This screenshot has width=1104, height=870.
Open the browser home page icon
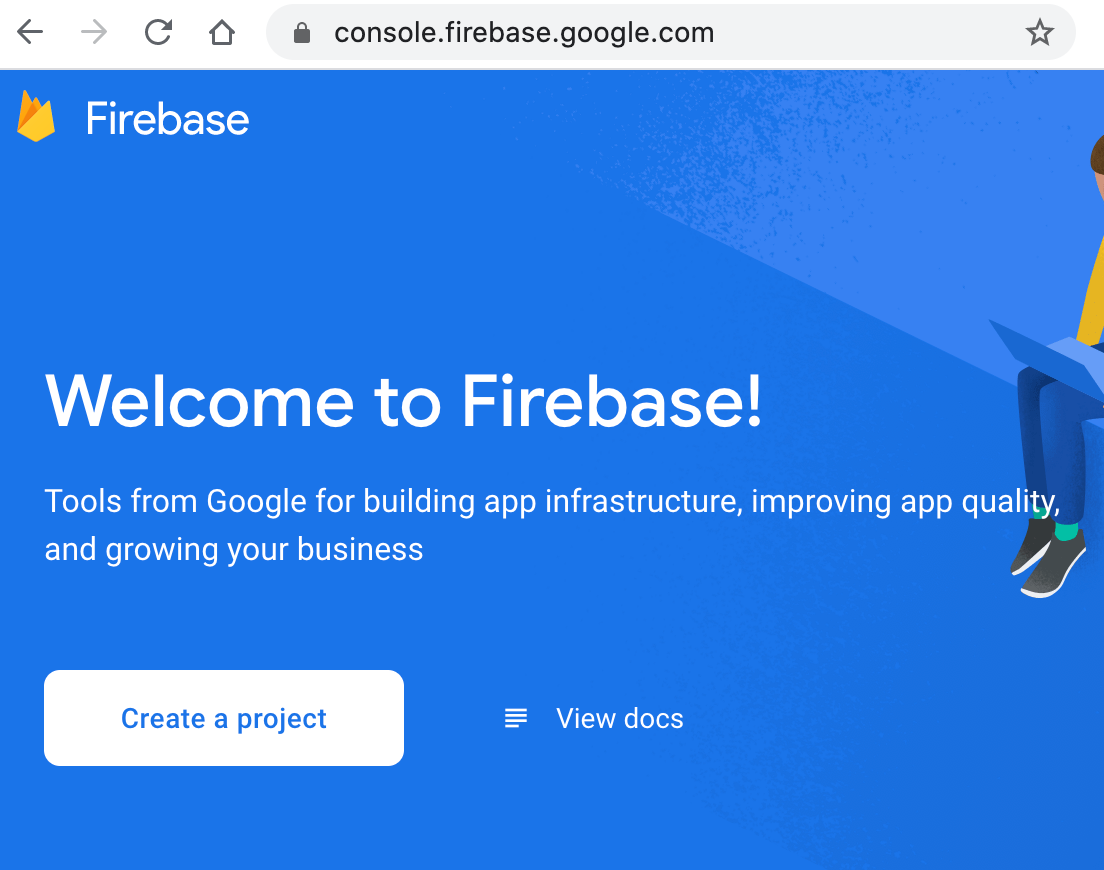coord(222,32)
